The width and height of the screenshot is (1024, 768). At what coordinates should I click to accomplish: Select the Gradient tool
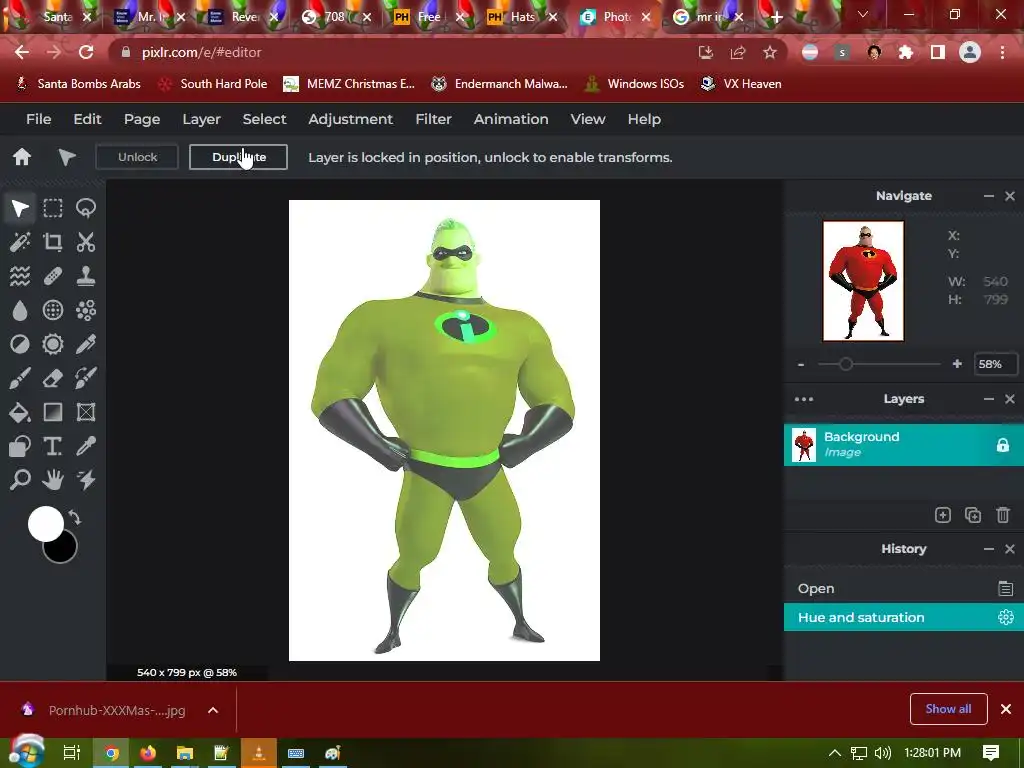pyautogui.click(x=53, y=412)
